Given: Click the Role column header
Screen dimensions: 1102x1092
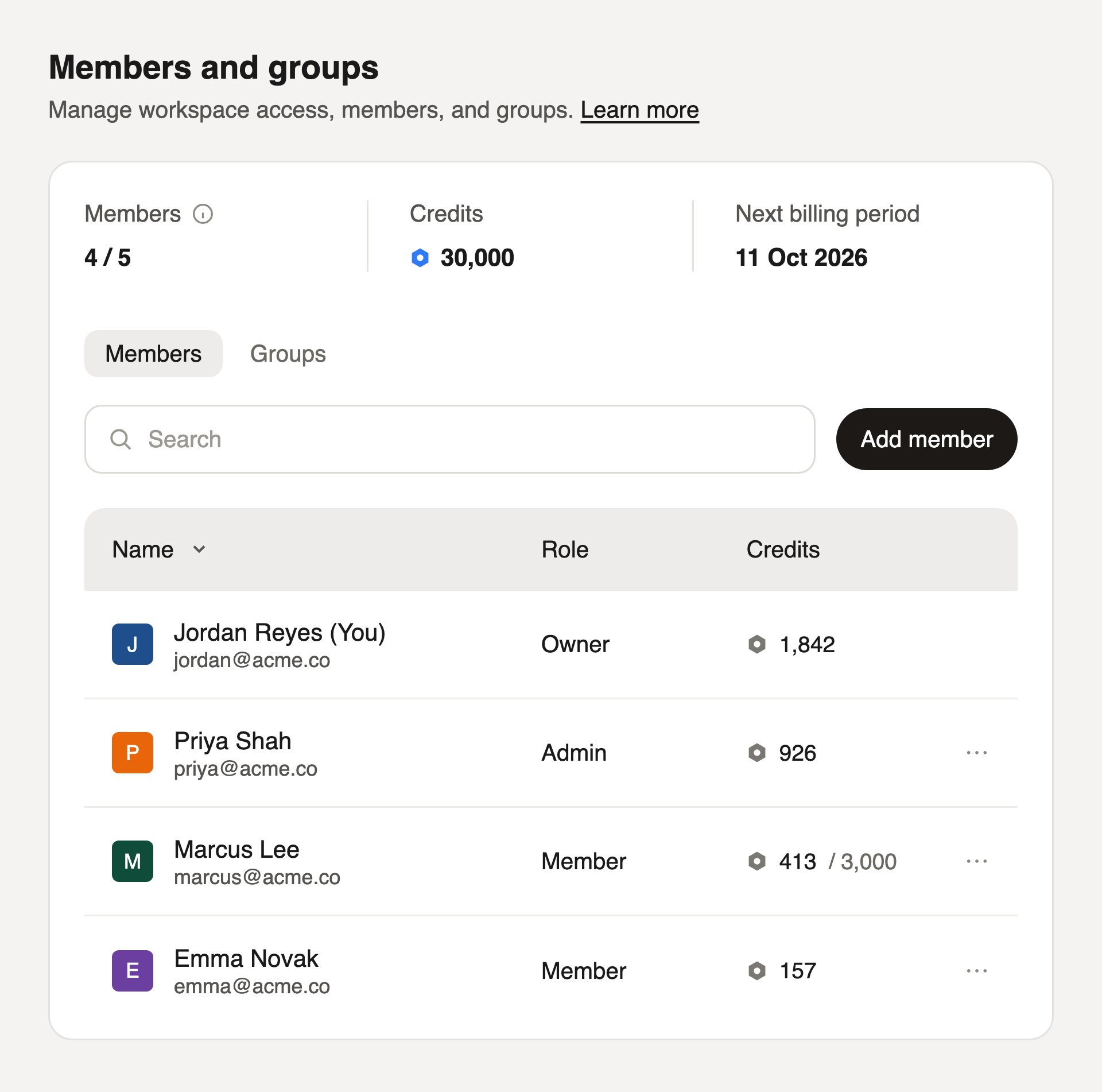Looking at the screenshot, I should coord(565,549).
